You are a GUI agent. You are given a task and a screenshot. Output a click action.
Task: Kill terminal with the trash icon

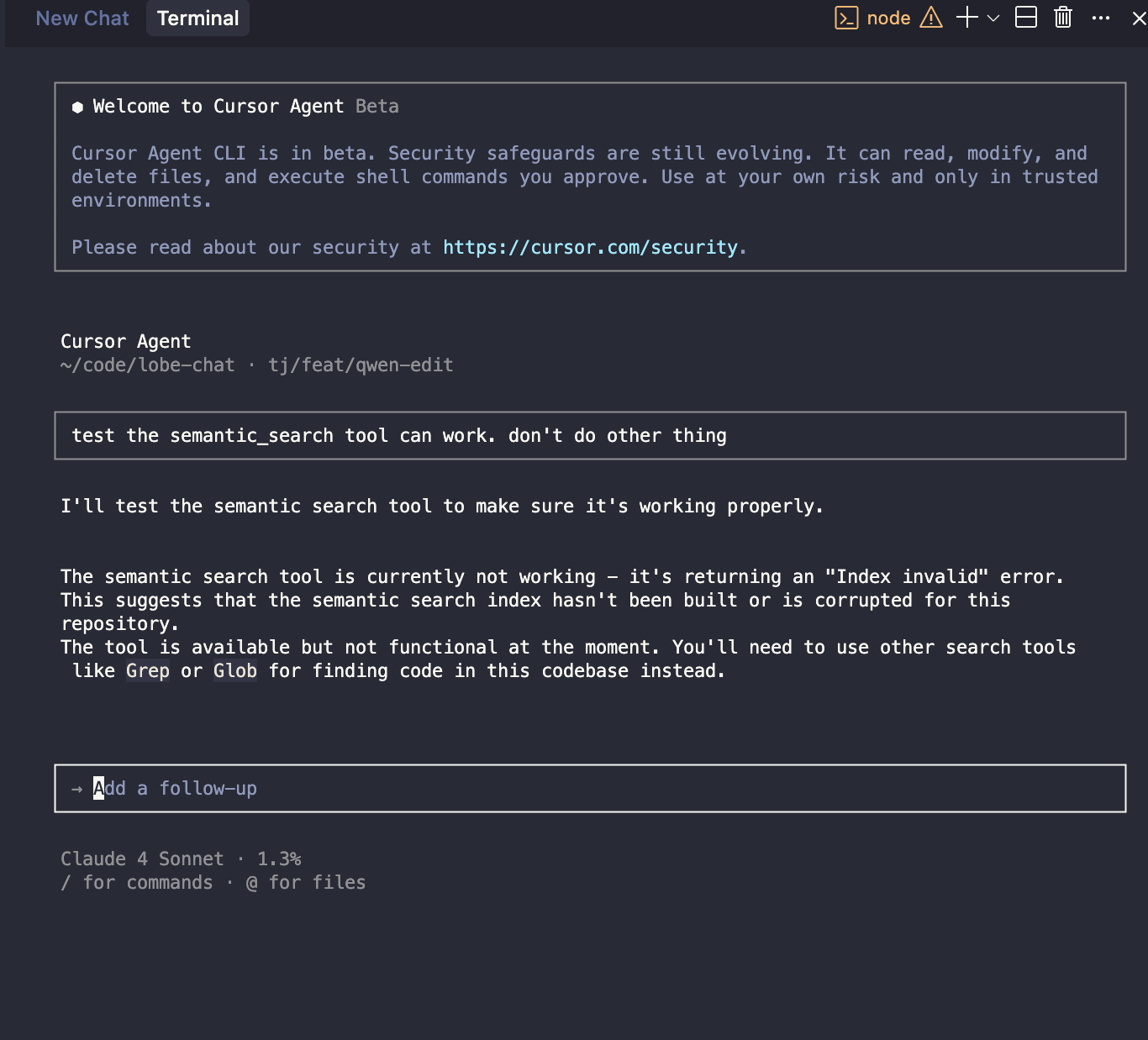point(1063,18)
